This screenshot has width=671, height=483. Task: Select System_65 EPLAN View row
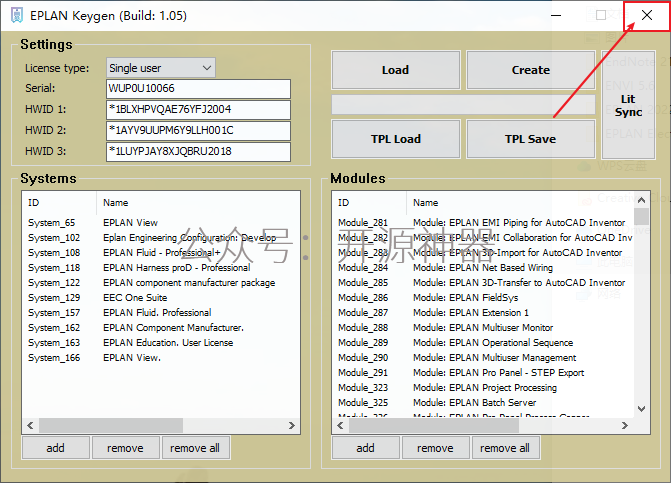pyautogui.click(x=161, y=222)
